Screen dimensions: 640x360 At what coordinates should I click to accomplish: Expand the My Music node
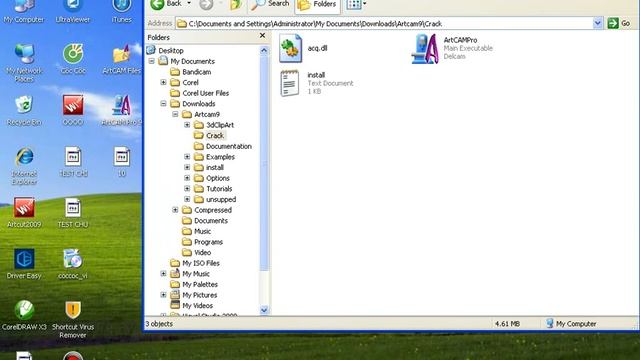click(163, 273)
